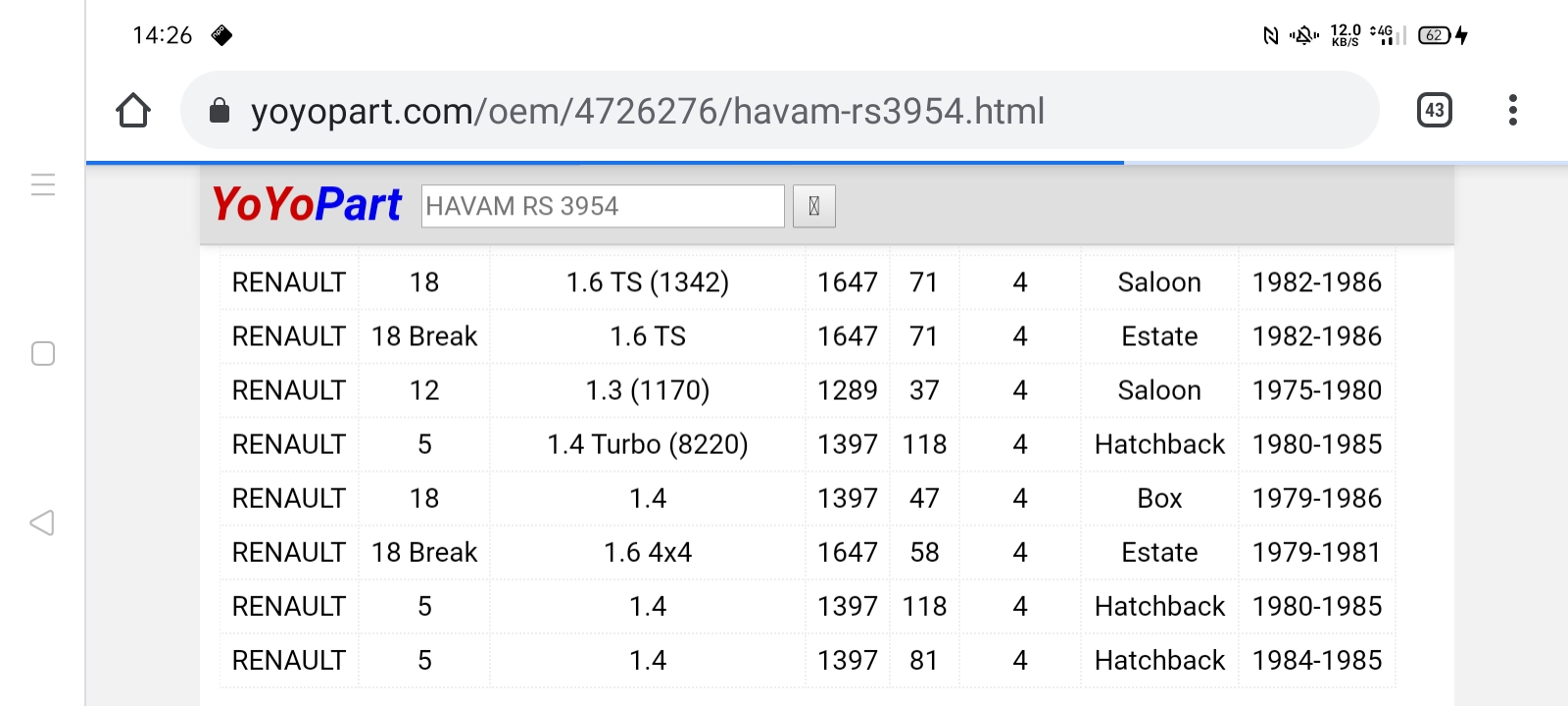This screenshot has height=706, width=1568.
Task: Tap the battery indicator in status bar
Action: 1435,35
